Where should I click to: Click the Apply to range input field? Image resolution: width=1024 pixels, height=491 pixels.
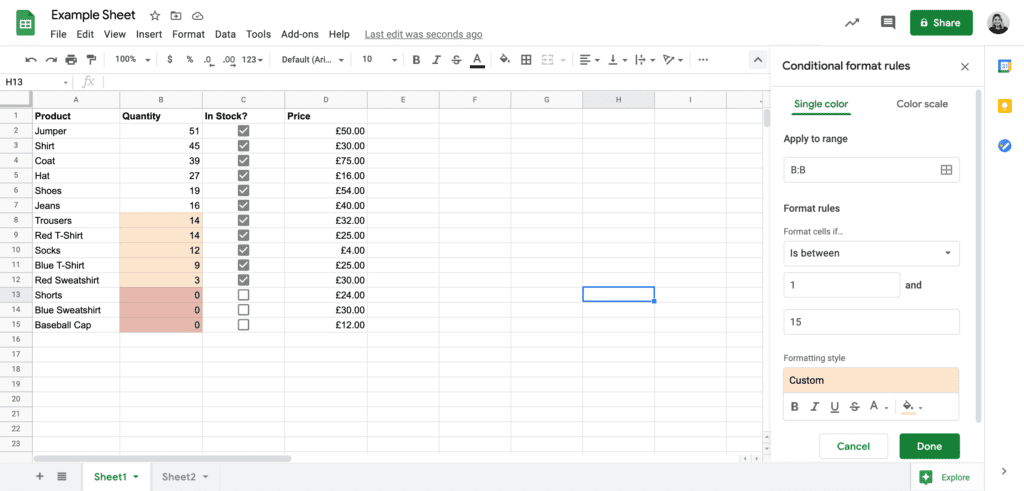click(x=860, y=170)
